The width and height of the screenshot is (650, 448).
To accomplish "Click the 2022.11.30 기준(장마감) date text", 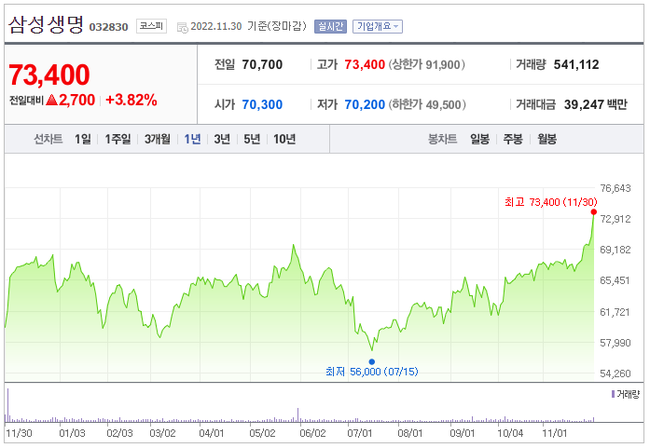I will tap(248, 27).
